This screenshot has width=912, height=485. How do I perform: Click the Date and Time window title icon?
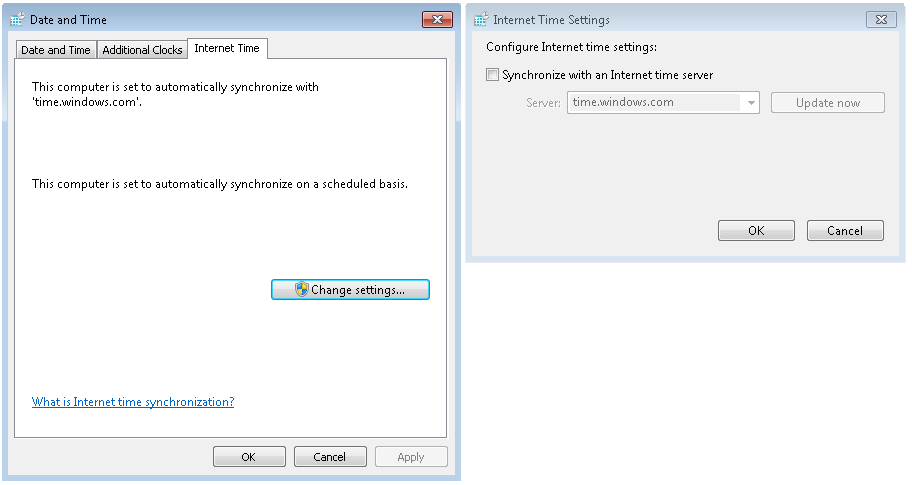pyautogui.click(x=18, y=19)
